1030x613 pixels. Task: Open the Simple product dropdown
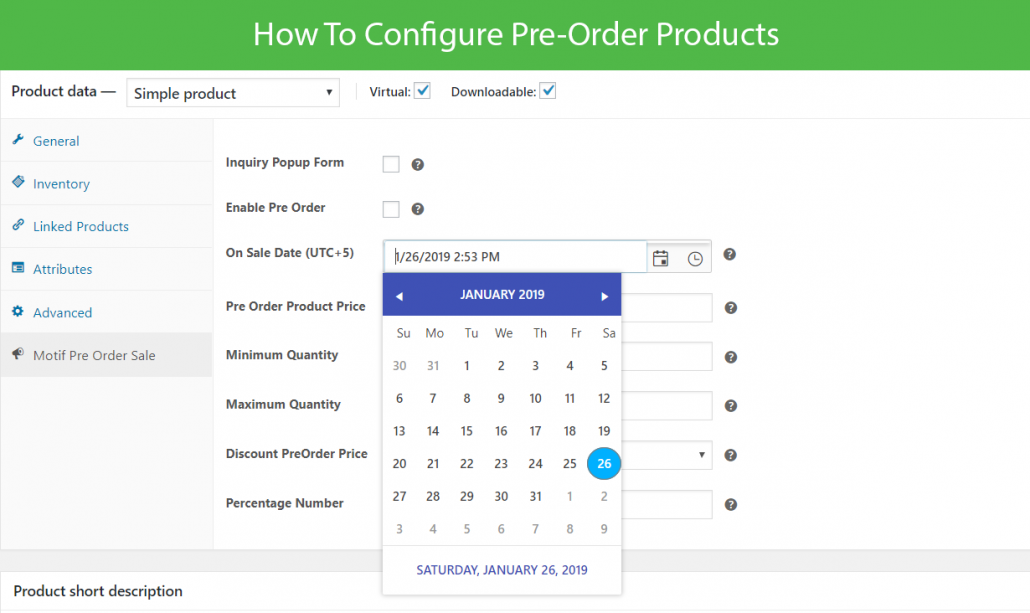(232, 92)
